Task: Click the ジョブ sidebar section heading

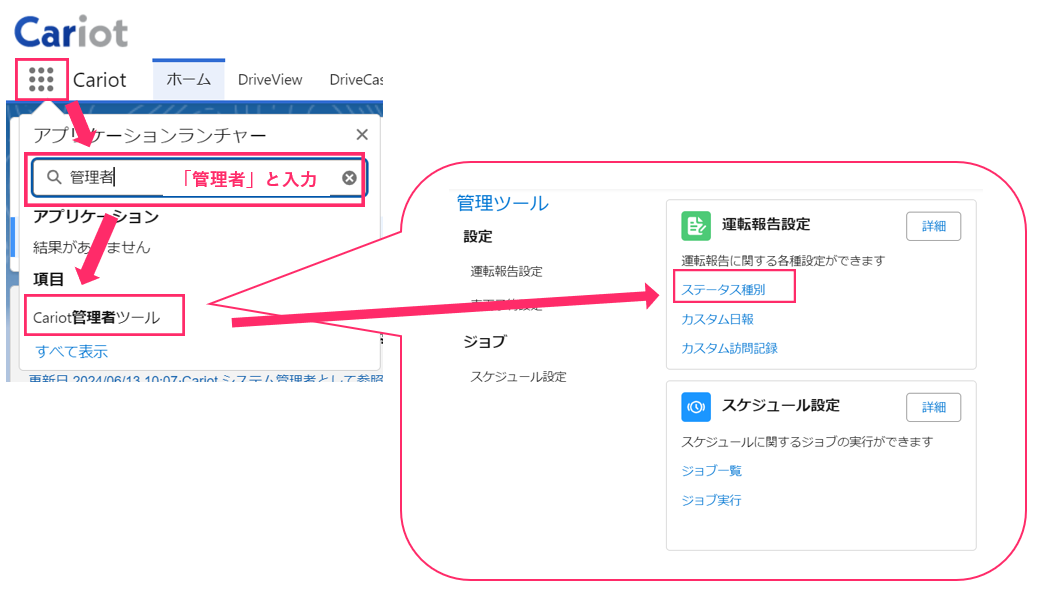Action: 485,342
